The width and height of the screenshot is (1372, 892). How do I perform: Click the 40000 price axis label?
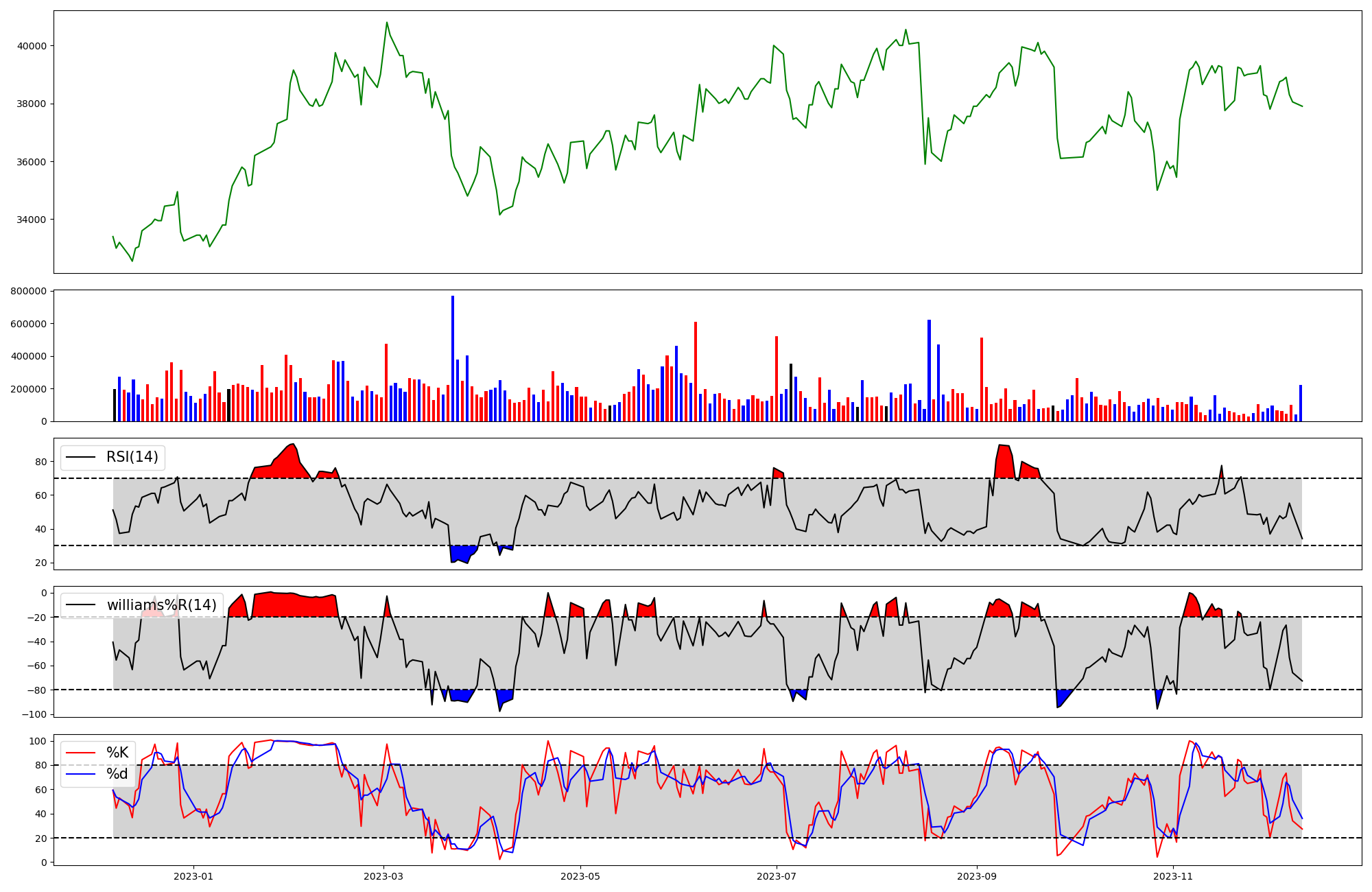32,46
